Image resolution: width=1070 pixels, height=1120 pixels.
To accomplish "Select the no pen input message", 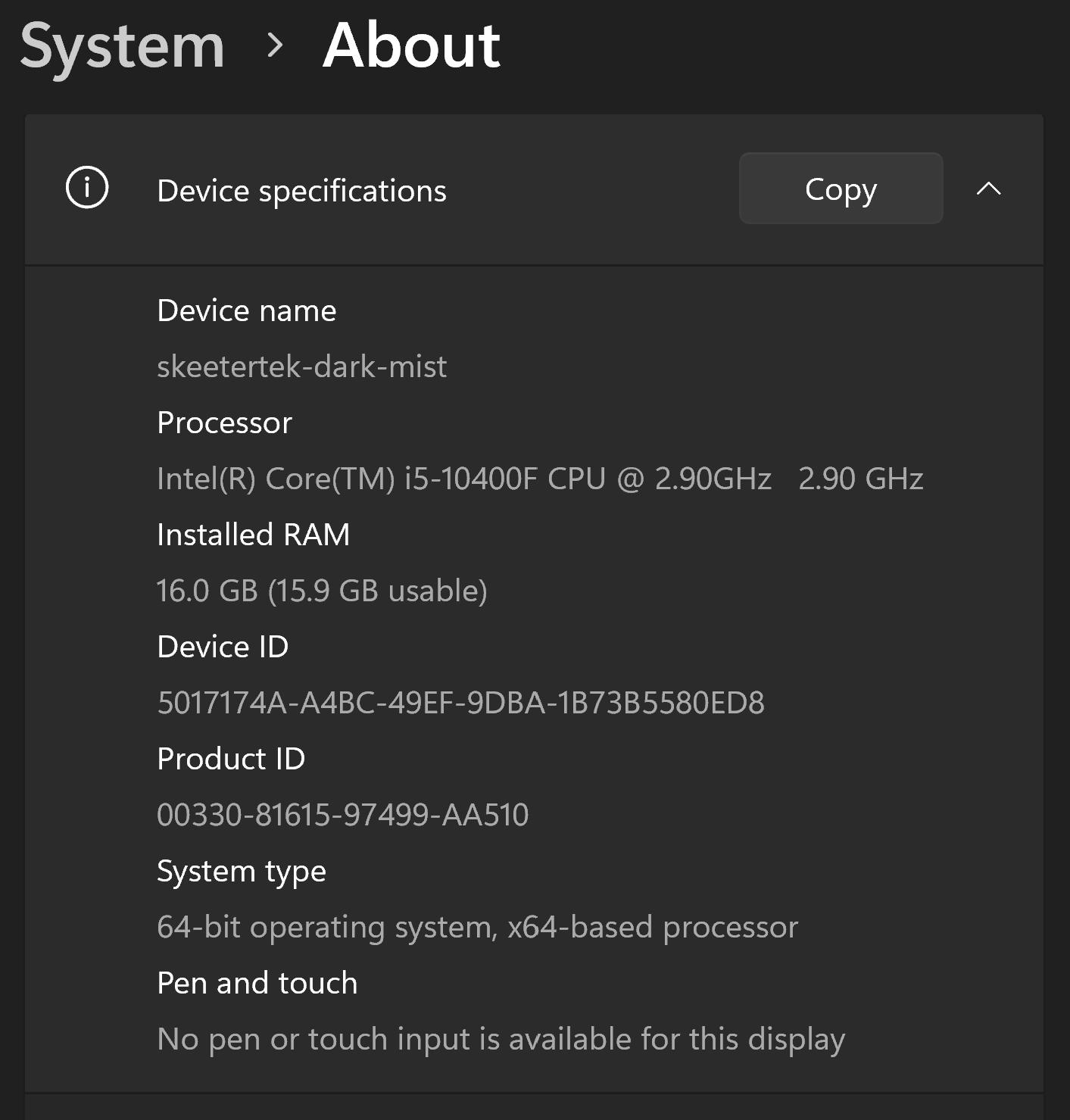I will click(500, 1039).
